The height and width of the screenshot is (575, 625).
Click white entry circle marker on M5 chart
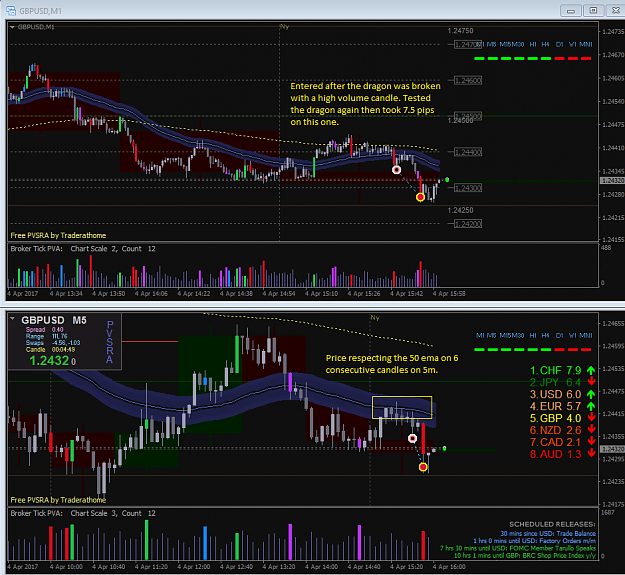point(413,438)
